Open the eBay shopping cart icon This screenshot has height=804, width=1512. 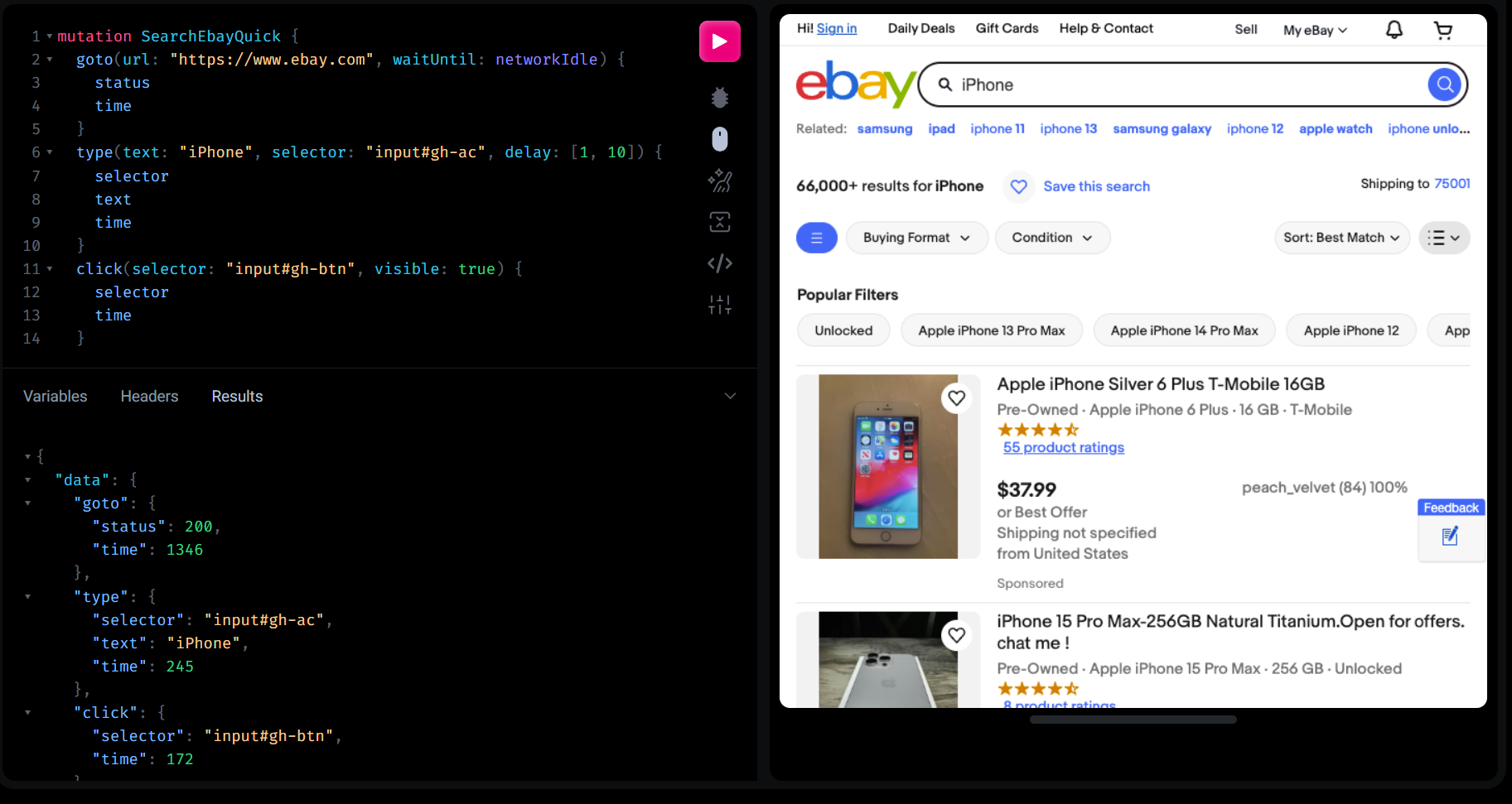click(1443, 31)
